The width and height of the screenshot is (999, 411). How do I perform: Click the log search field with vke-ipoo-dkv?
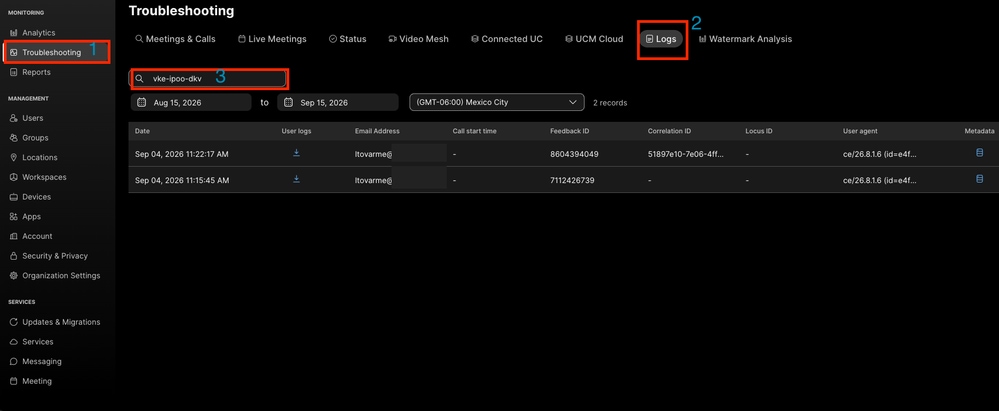pos(208,78)
